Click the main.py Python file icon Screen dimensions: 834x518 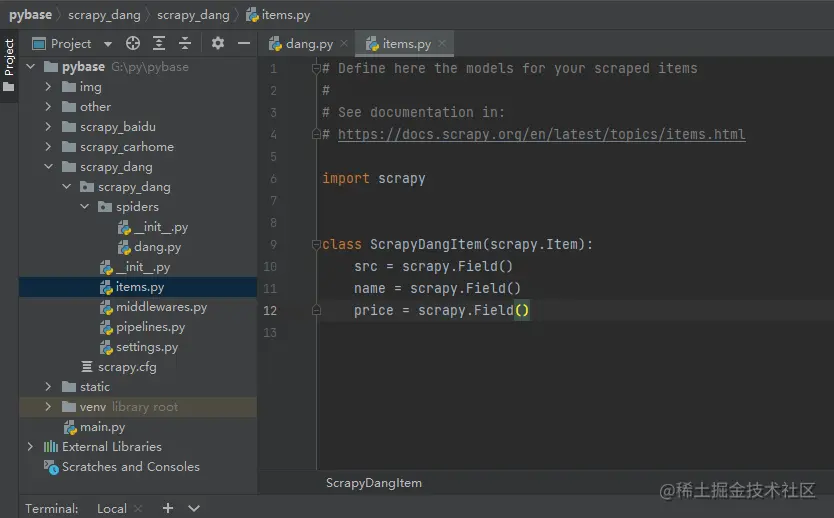click(70, 427)
